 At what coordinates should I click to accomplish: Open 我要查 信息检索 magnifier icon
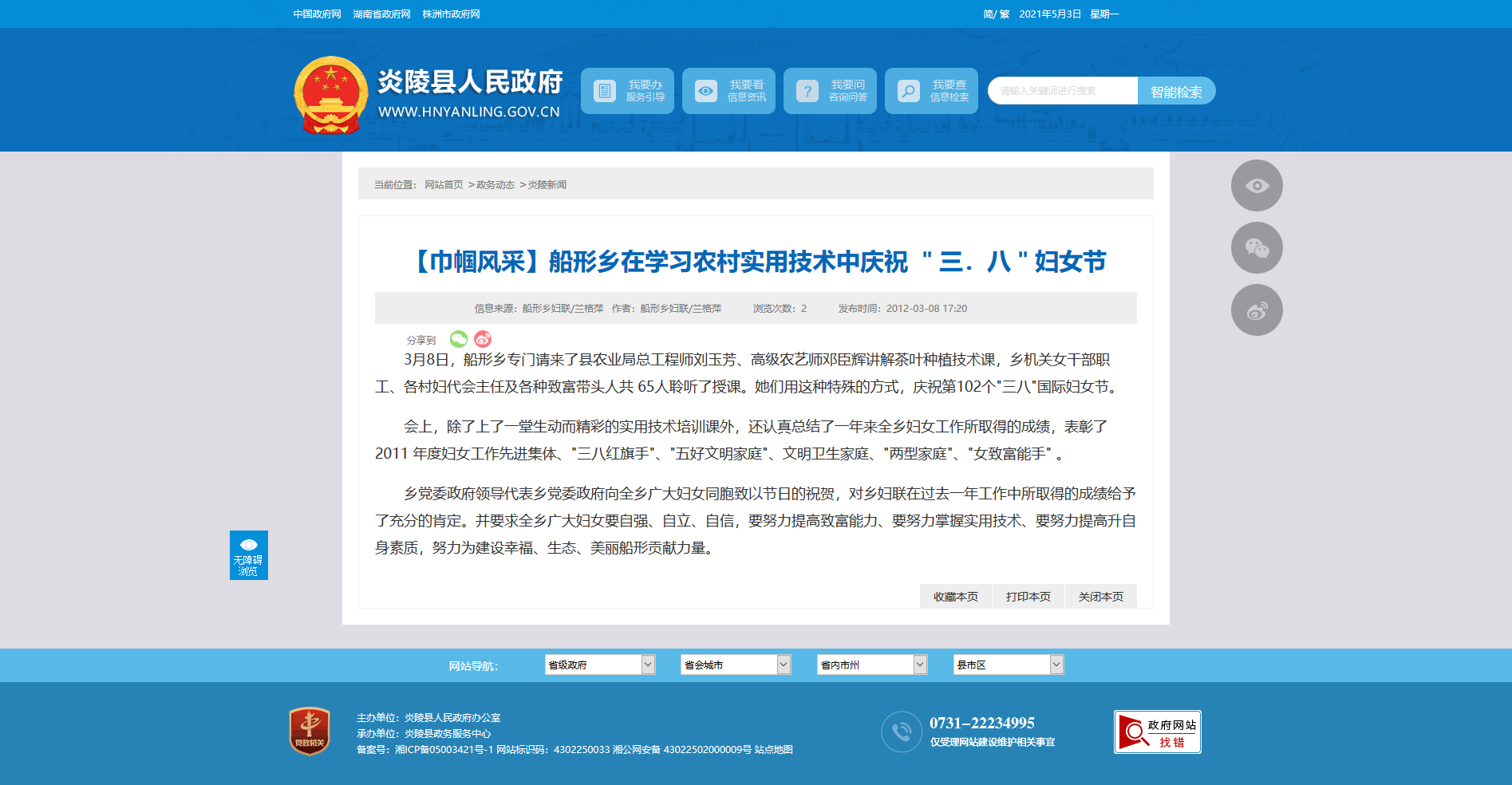(909, 91)
